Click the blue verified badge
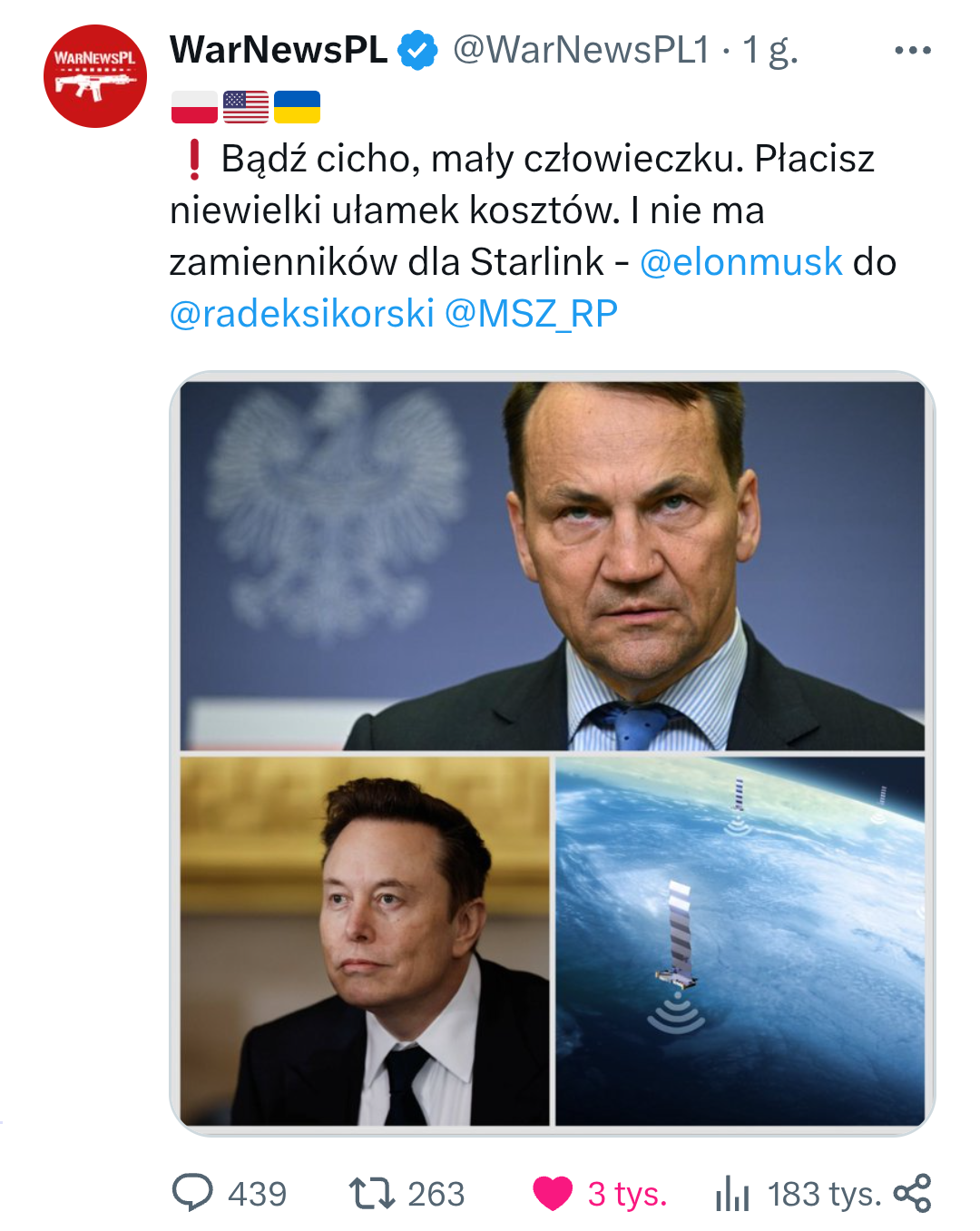 (418, 50)
